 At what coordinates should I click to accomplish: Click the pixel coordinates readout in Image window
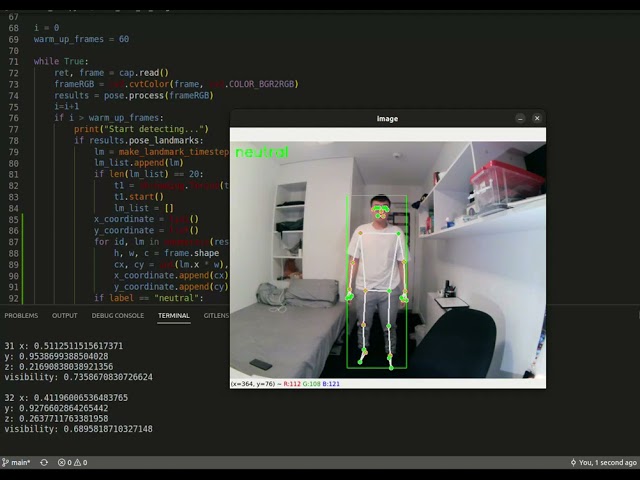tap(285, 384)
